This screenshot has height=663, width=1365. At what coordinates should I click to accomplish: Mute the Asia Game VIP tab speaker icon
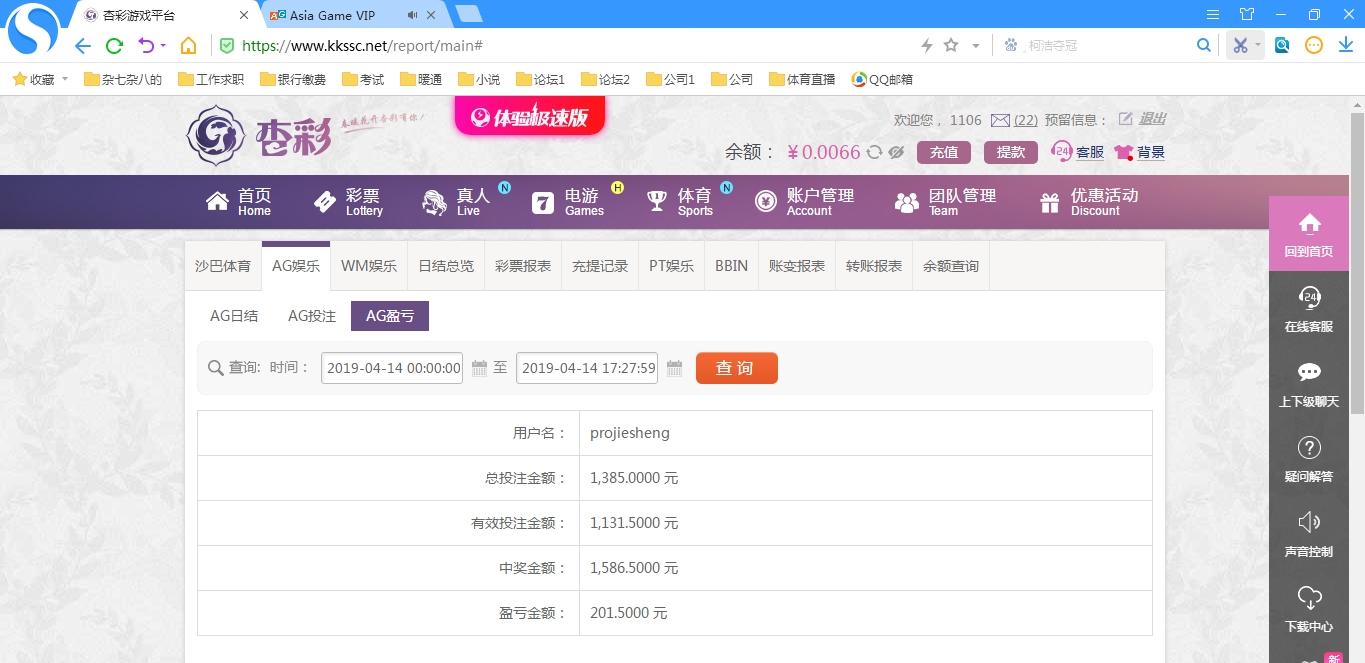[413, 15]
